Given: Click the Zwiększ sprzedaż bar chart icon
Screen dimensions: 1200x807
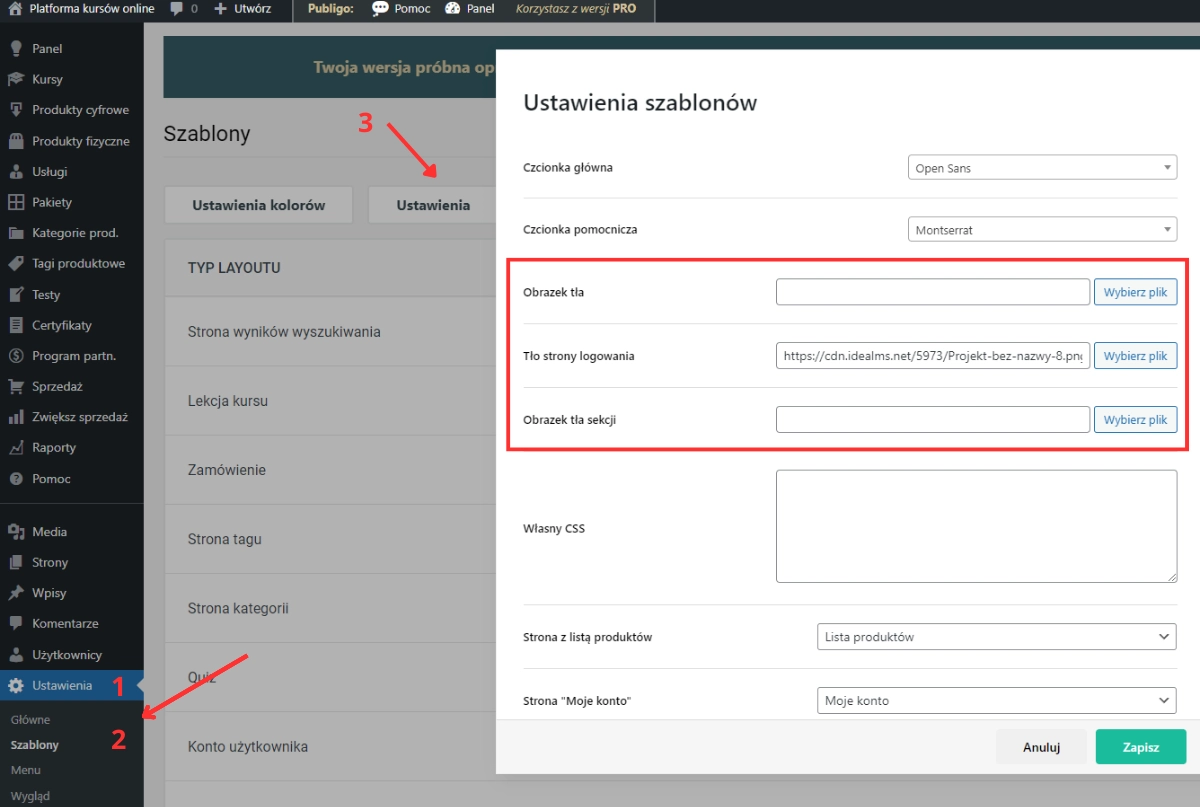Looking at the screenshot, I should [15, 417].
